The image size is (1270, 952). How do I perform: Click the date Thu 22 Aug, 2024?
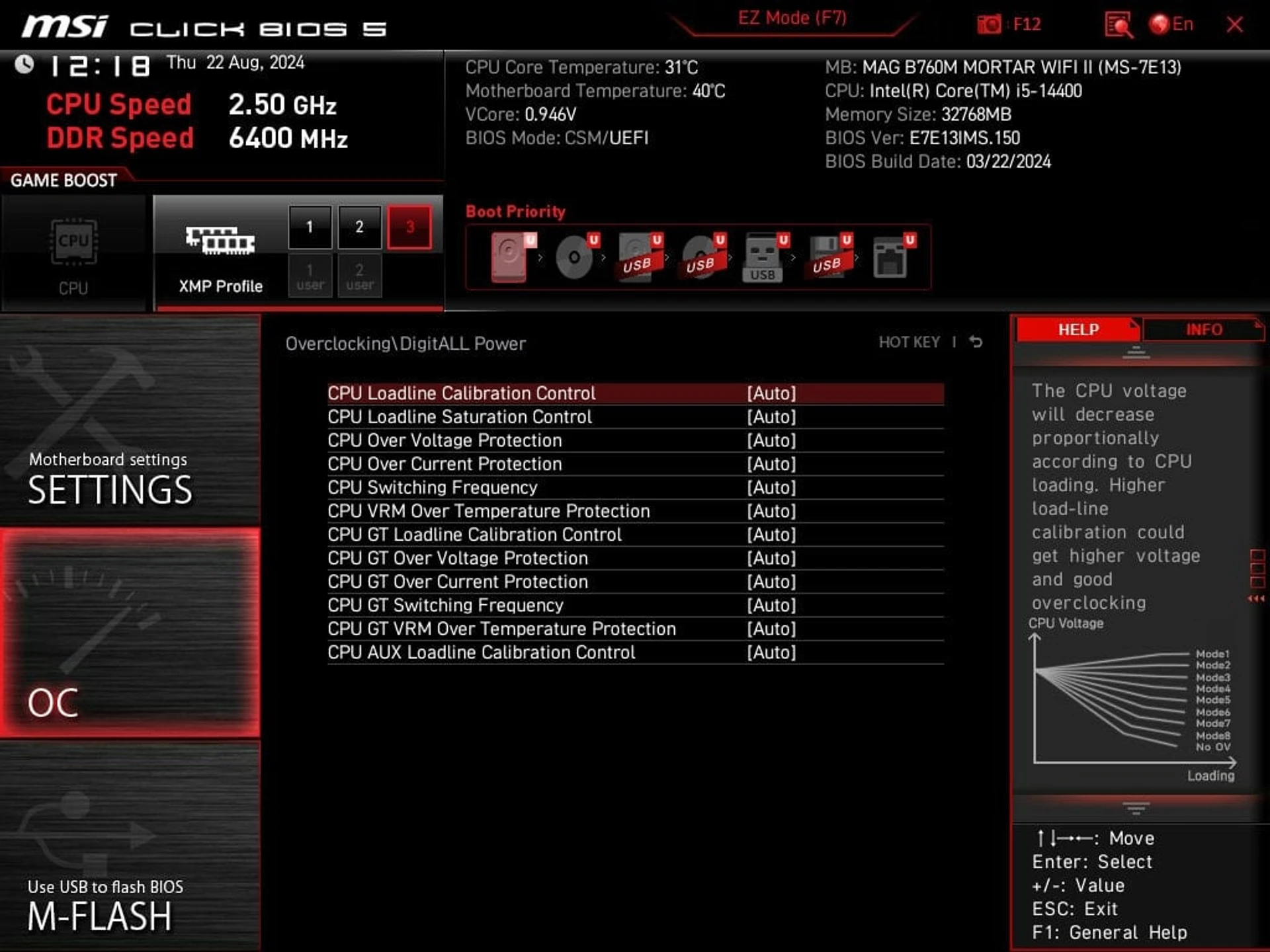click(235, 63)
